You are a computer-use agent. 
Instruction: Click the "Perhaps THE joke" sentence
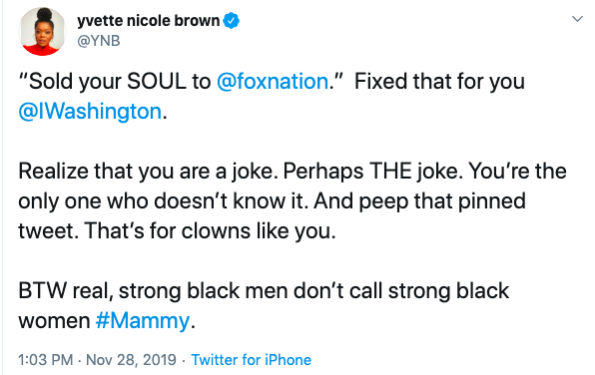373,171
